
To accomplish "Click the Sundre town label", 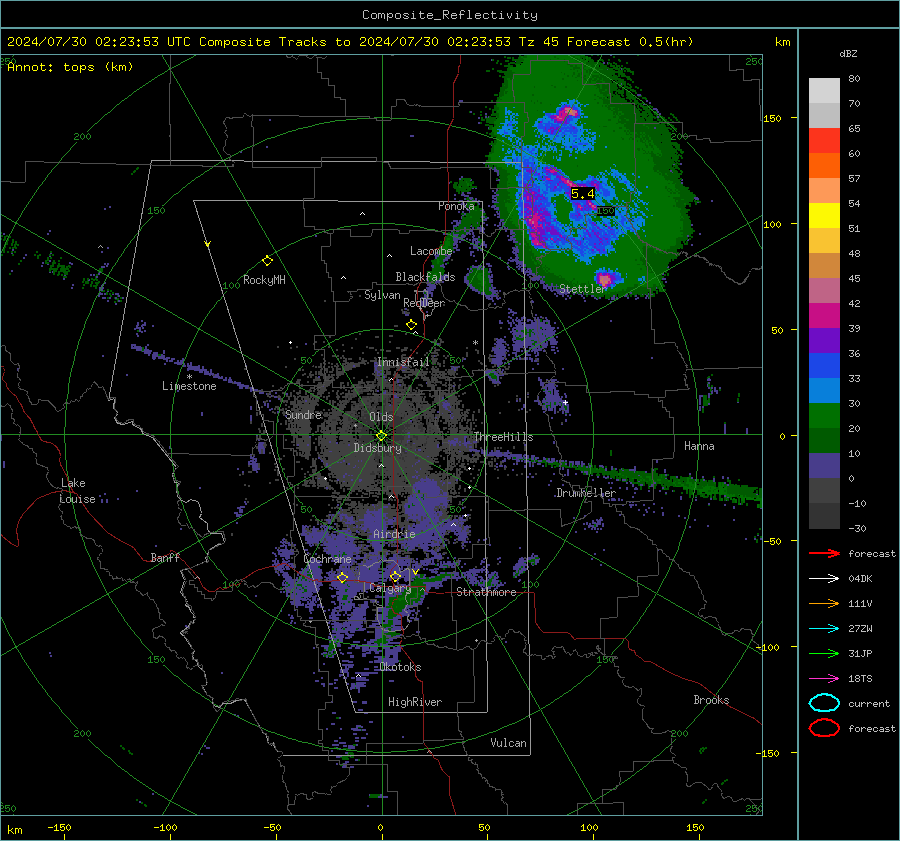I will coord(303,414).
